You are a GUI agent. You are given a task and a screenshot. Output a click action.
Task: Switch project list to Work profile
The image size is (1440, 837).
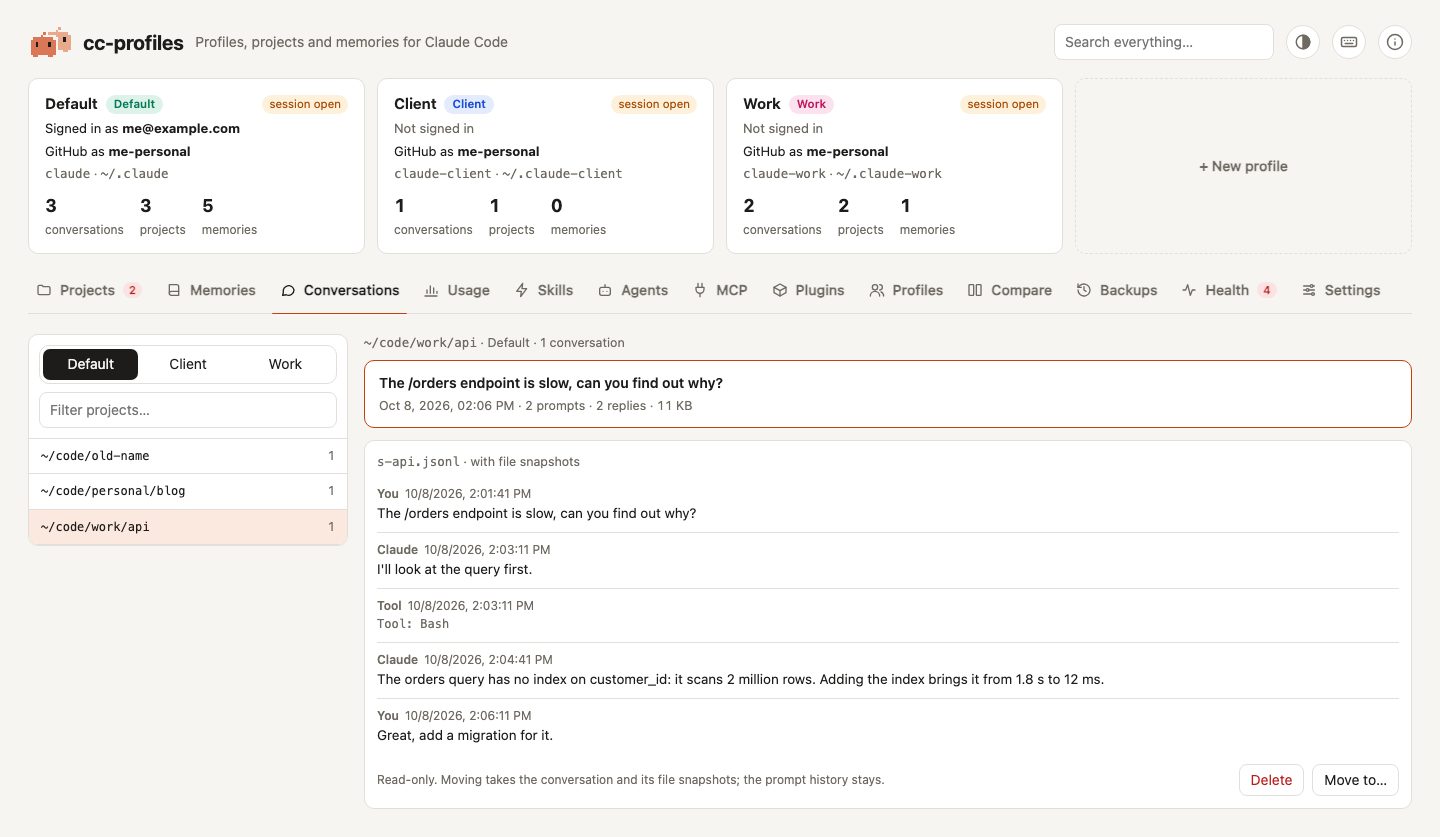285,364
